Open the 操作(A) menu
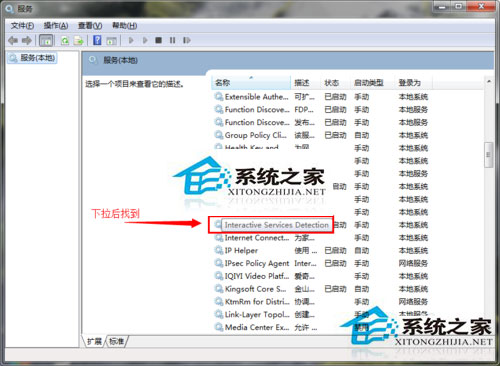This screenshot has height=366, width=500. coord(56,26)
